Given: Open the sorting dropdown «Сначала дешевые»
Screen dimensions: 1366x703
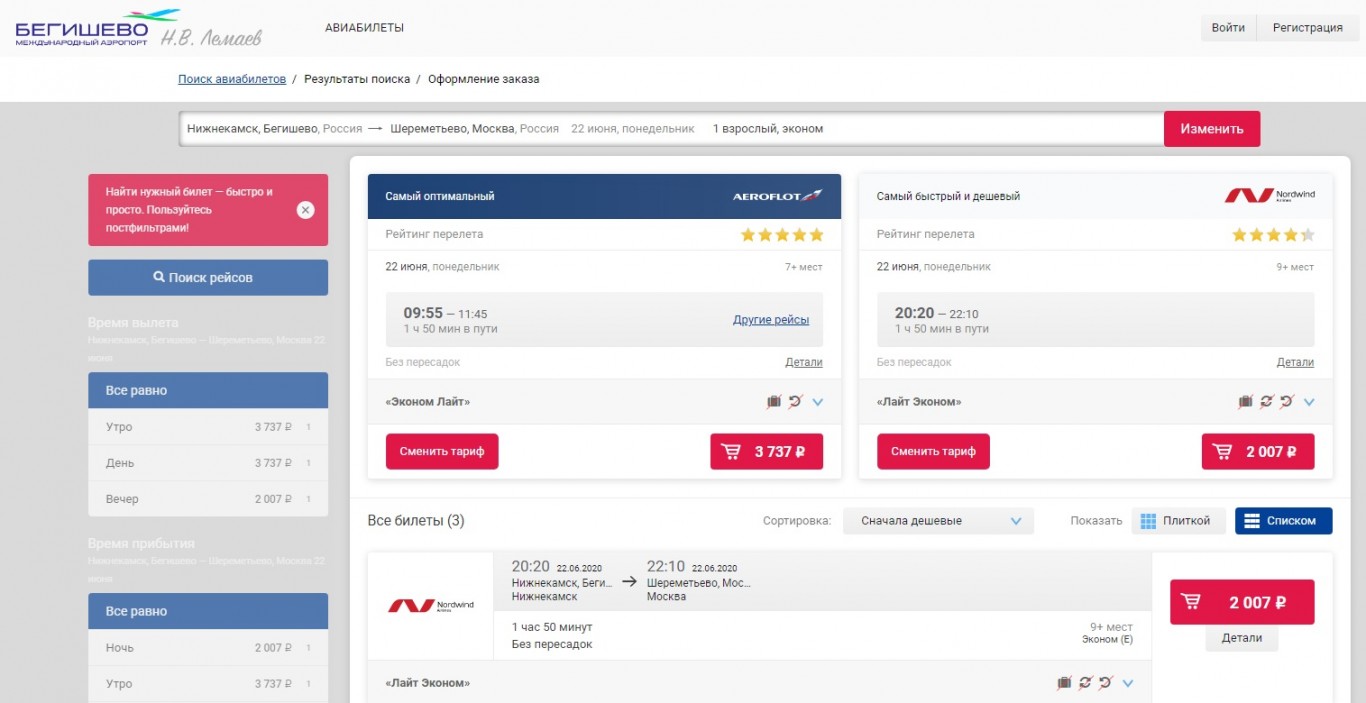Looking at the screenshot, I should (937, 521).
